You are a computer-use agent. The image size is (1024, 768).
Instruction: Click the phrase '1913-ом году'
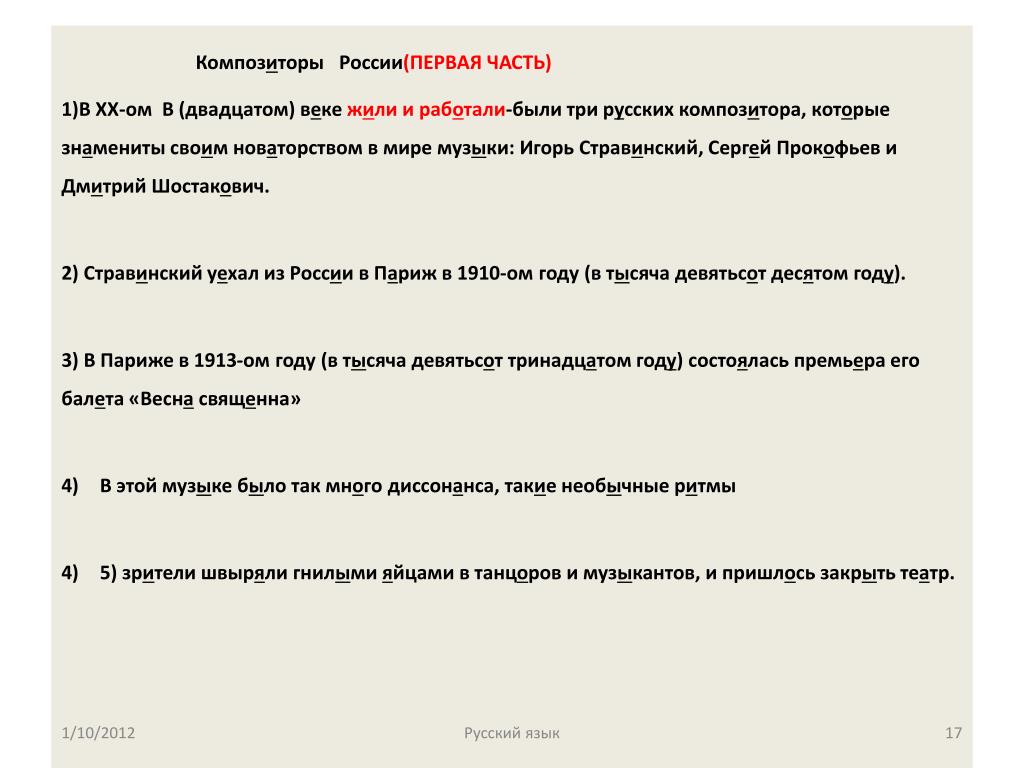coord(255,360)
